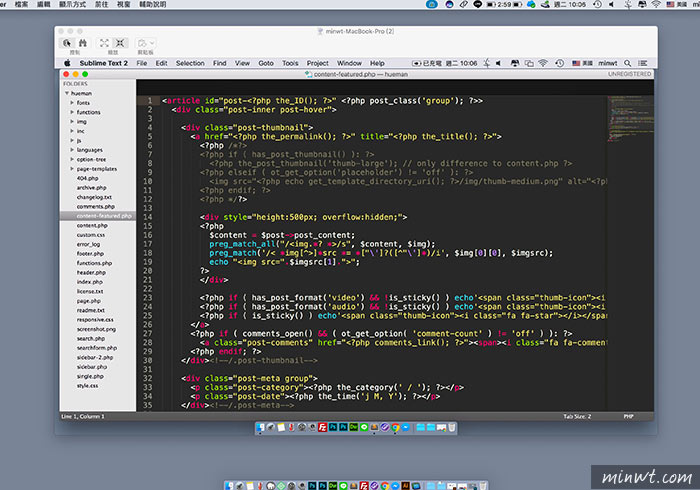Image resolution: width=700 pixels, height=490 pixels.
Task: Open custom.css in the sidebar
Action: pos(91,235)
